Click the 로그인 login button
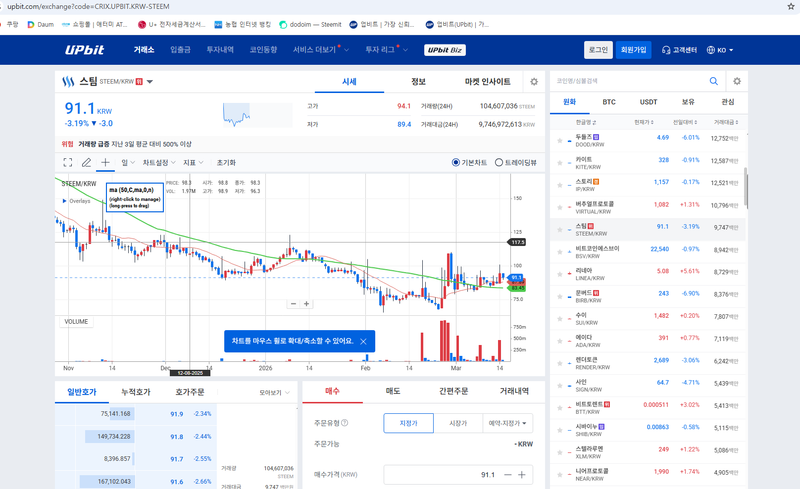Viewport: 800px width, 489px height. 598,50
